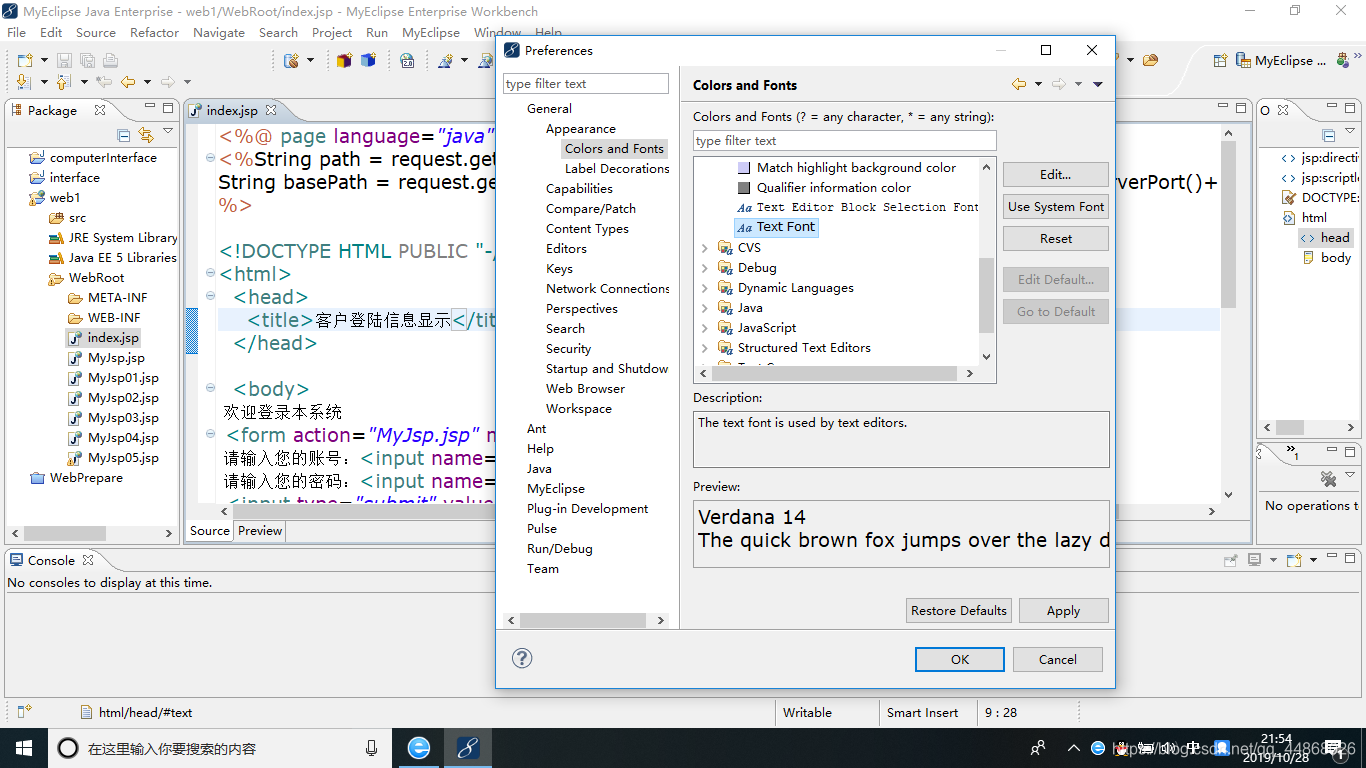Click Open Perspective icon in top-right toolbar
This screenshot has height=768, width=1366.
click(x=1220, y=60)
